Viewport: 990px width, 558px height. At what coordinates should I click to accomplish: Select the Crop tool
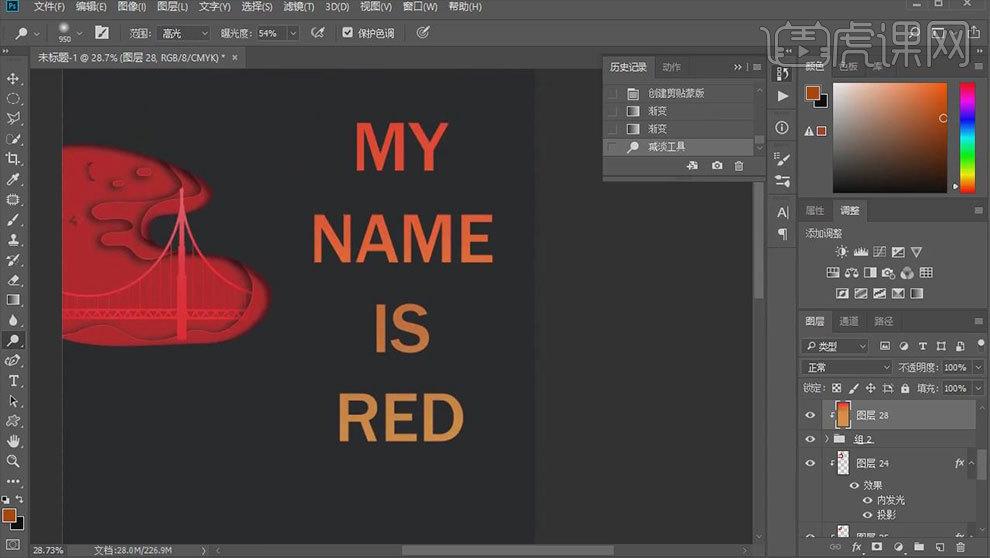point(14,159)
